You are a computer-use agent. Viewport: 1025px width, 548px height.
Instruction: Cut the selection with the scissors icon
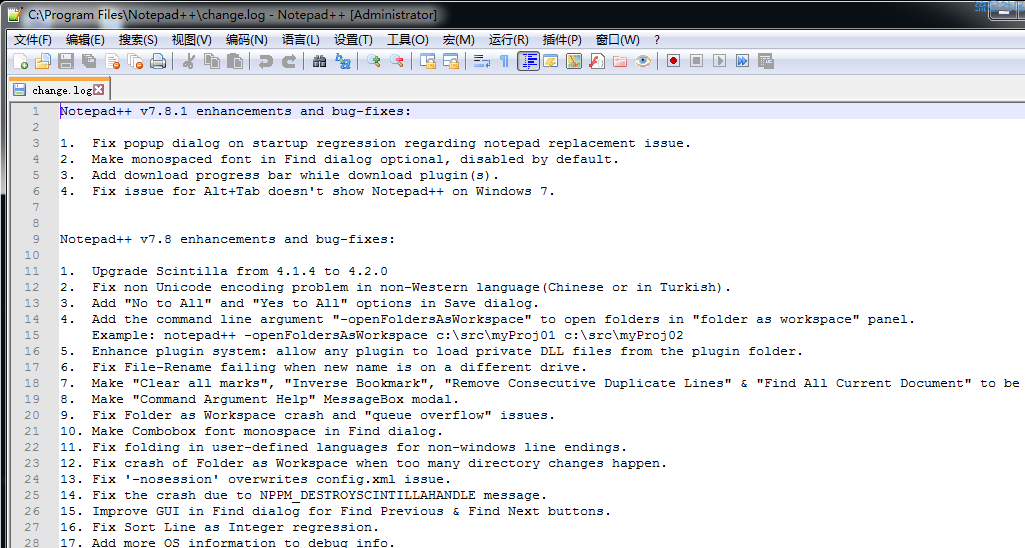(189, 61)
